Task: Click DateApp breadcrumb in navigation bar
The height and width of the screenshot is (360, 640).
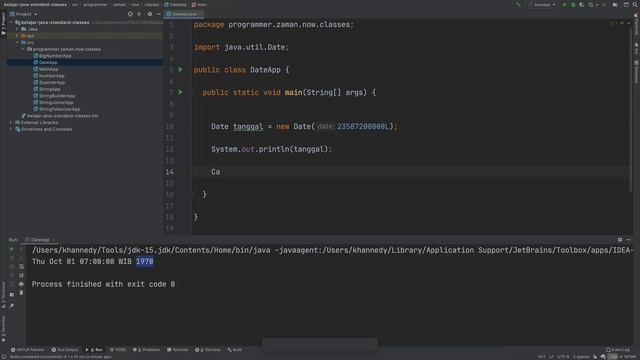Action: coord(176,5)
